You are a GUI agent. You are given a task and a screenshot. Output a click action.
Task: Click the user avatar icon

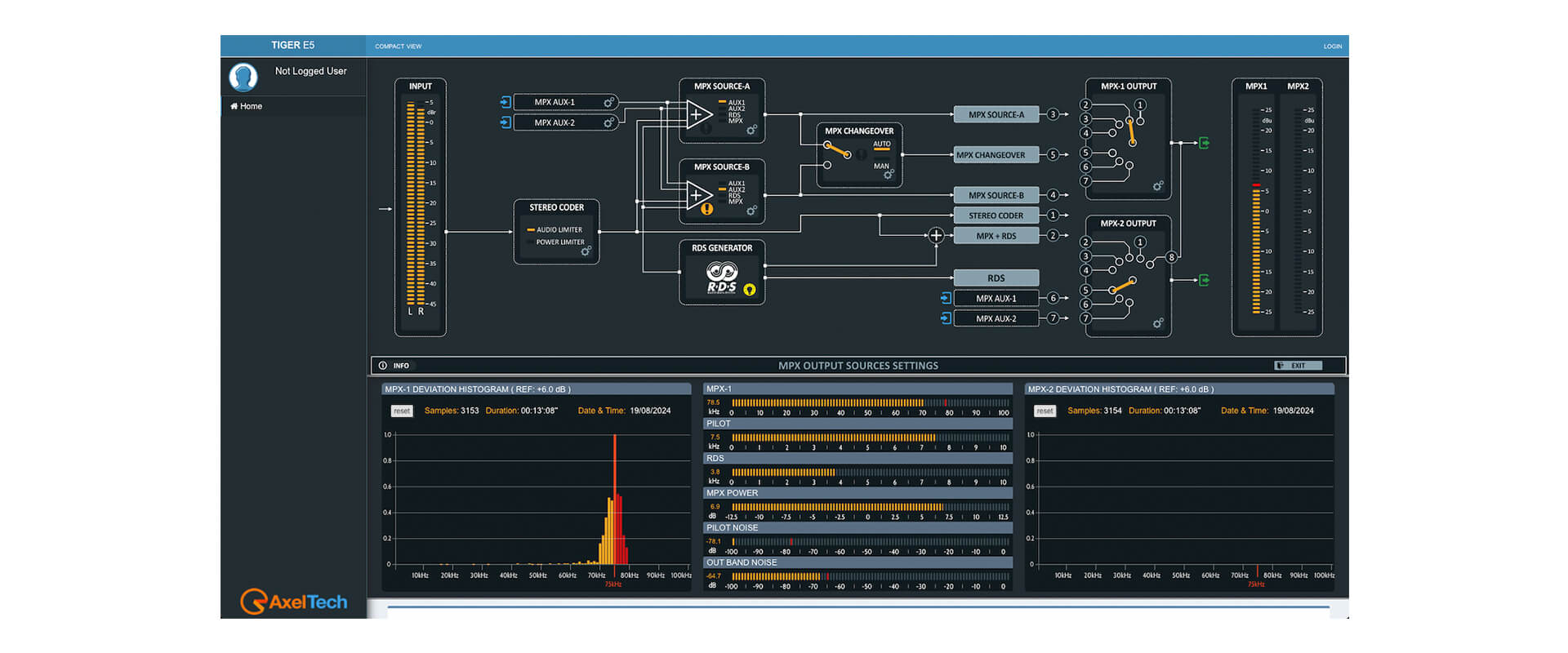point(243,77)
